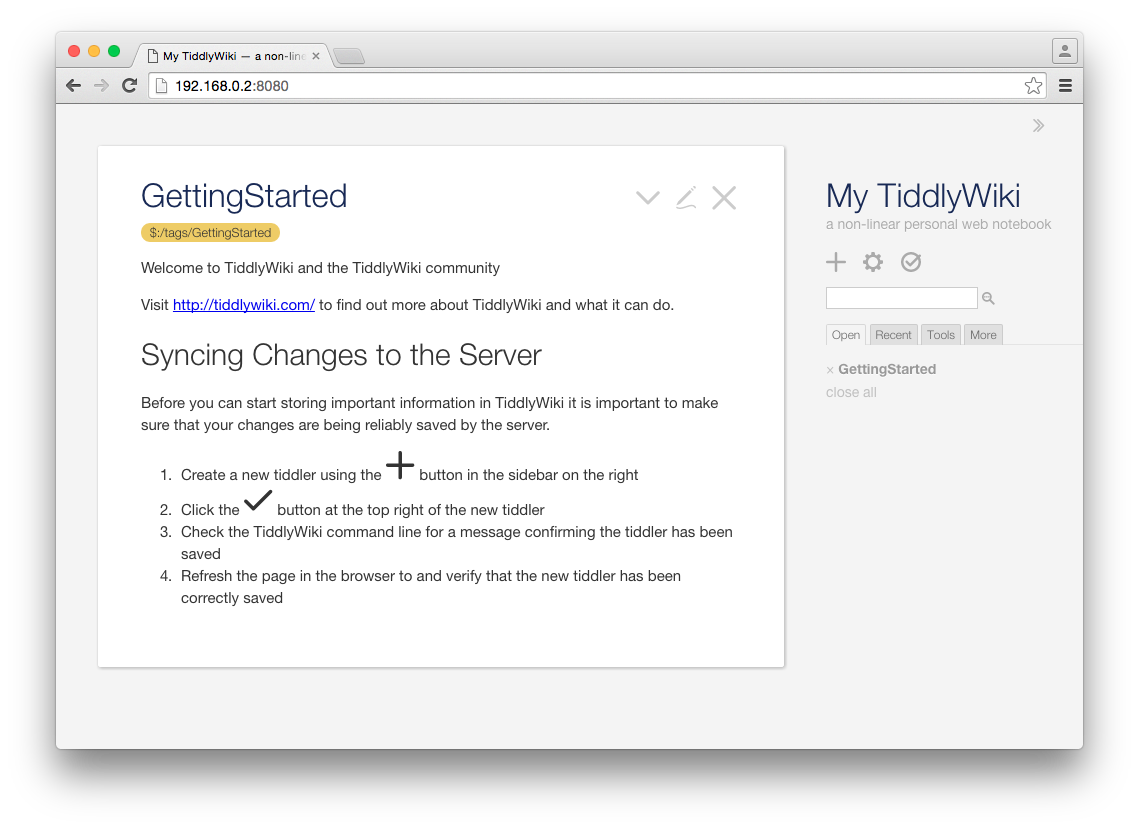Click the sidebar search magnifier icon
Viewport: 1139px width, 829px height.
point(988,298)
